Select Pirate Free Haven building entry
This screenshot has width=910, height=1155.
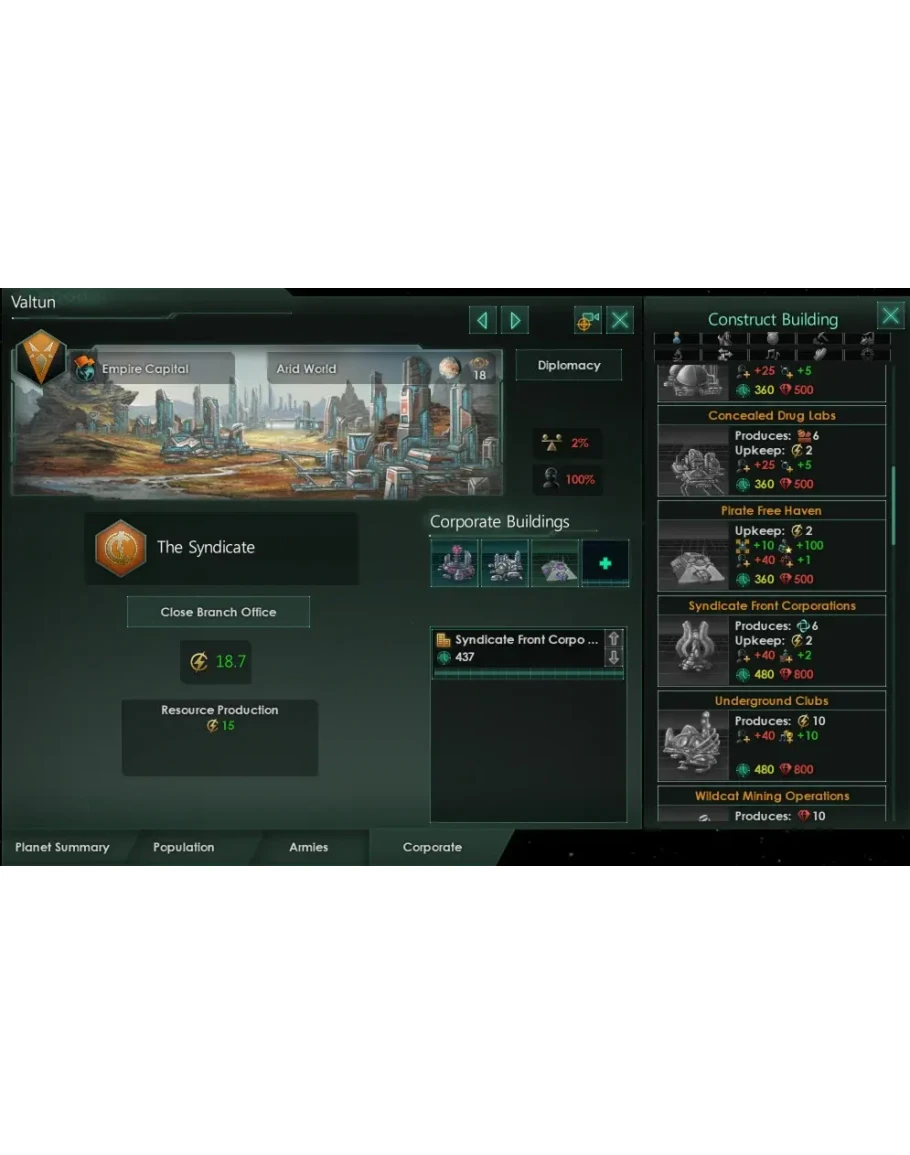pyautogui.click(x=771, y=545)
